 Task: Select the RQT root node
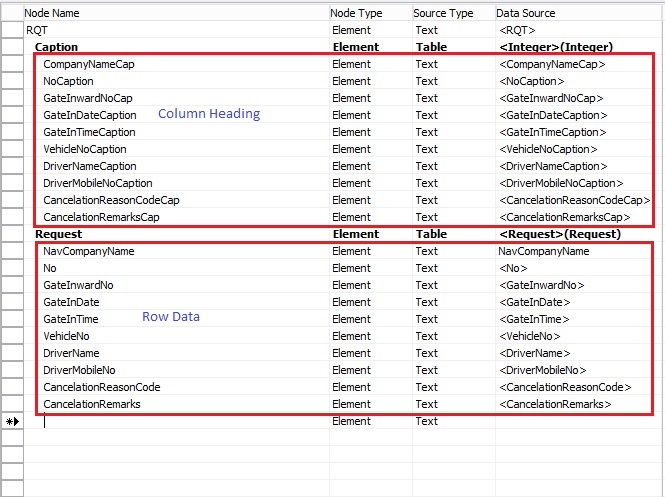37,30
